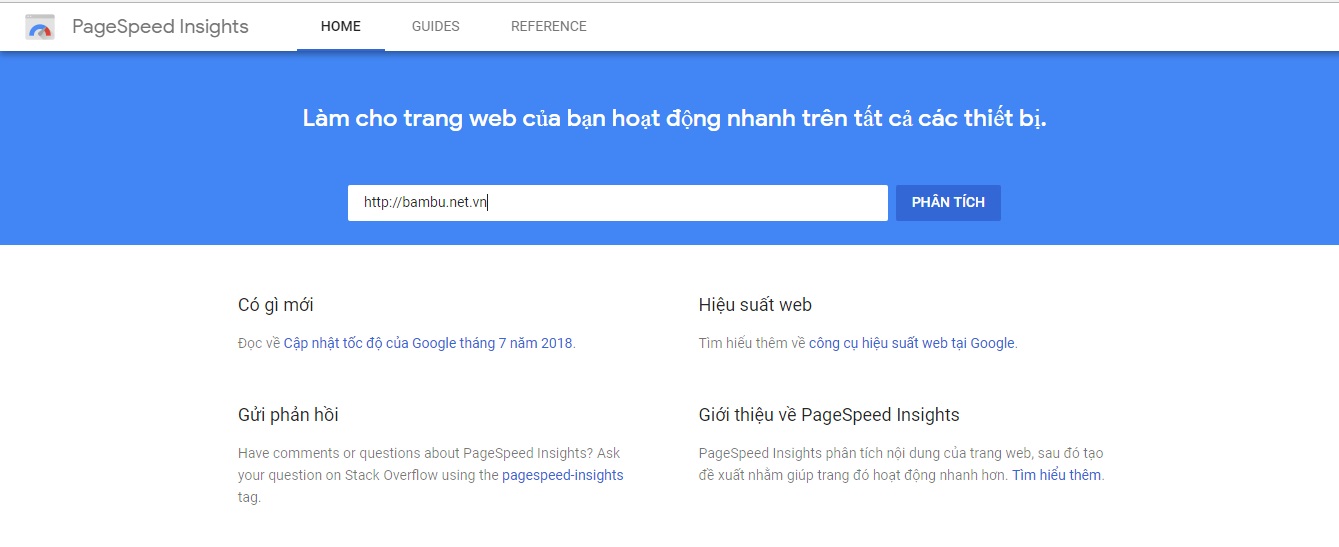Click the Có gì mới heading
1339x547 pixels.
276,305
